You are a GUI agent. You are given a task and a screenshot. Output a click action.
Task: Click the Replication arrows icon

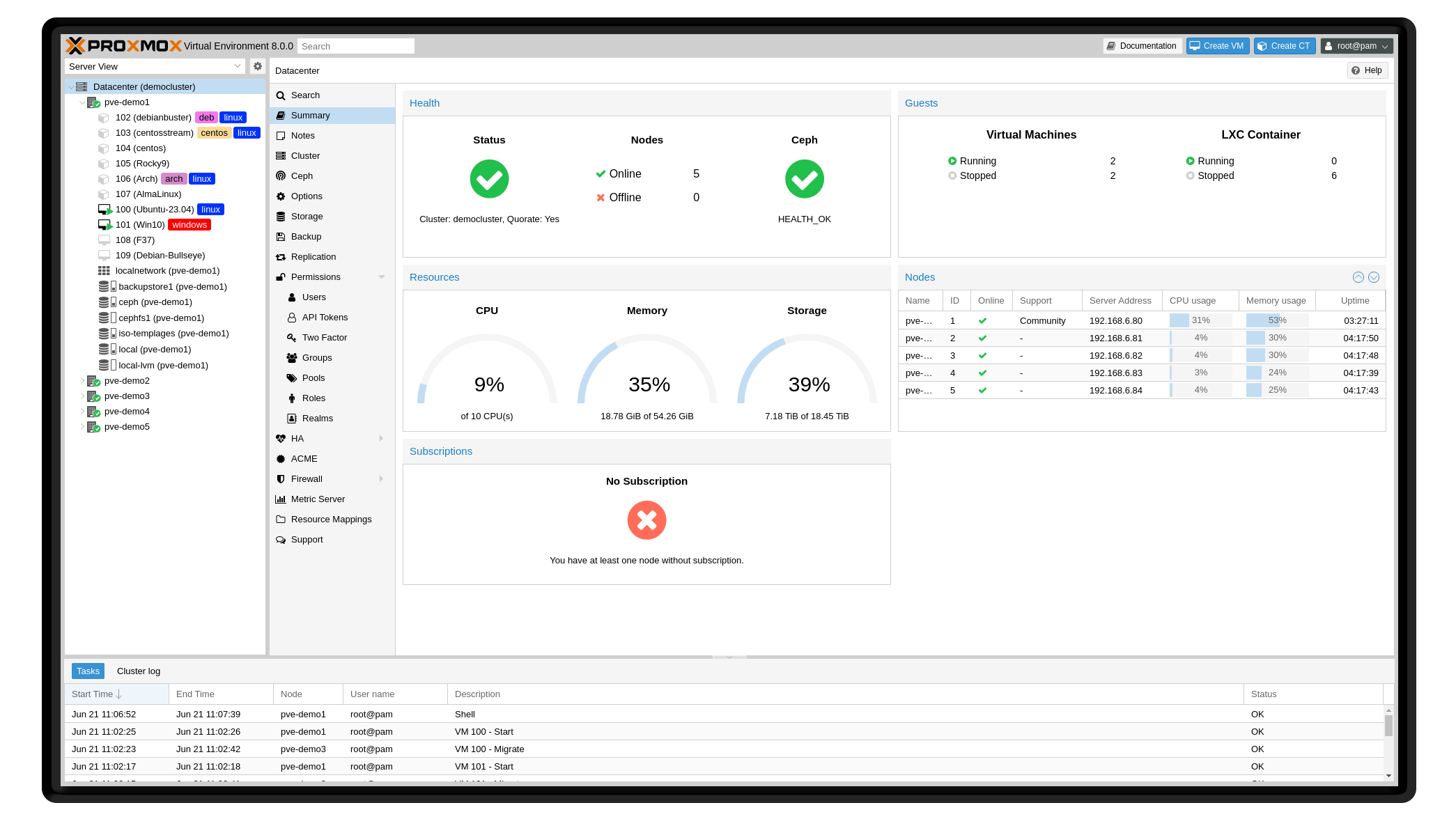pos(281,257)
